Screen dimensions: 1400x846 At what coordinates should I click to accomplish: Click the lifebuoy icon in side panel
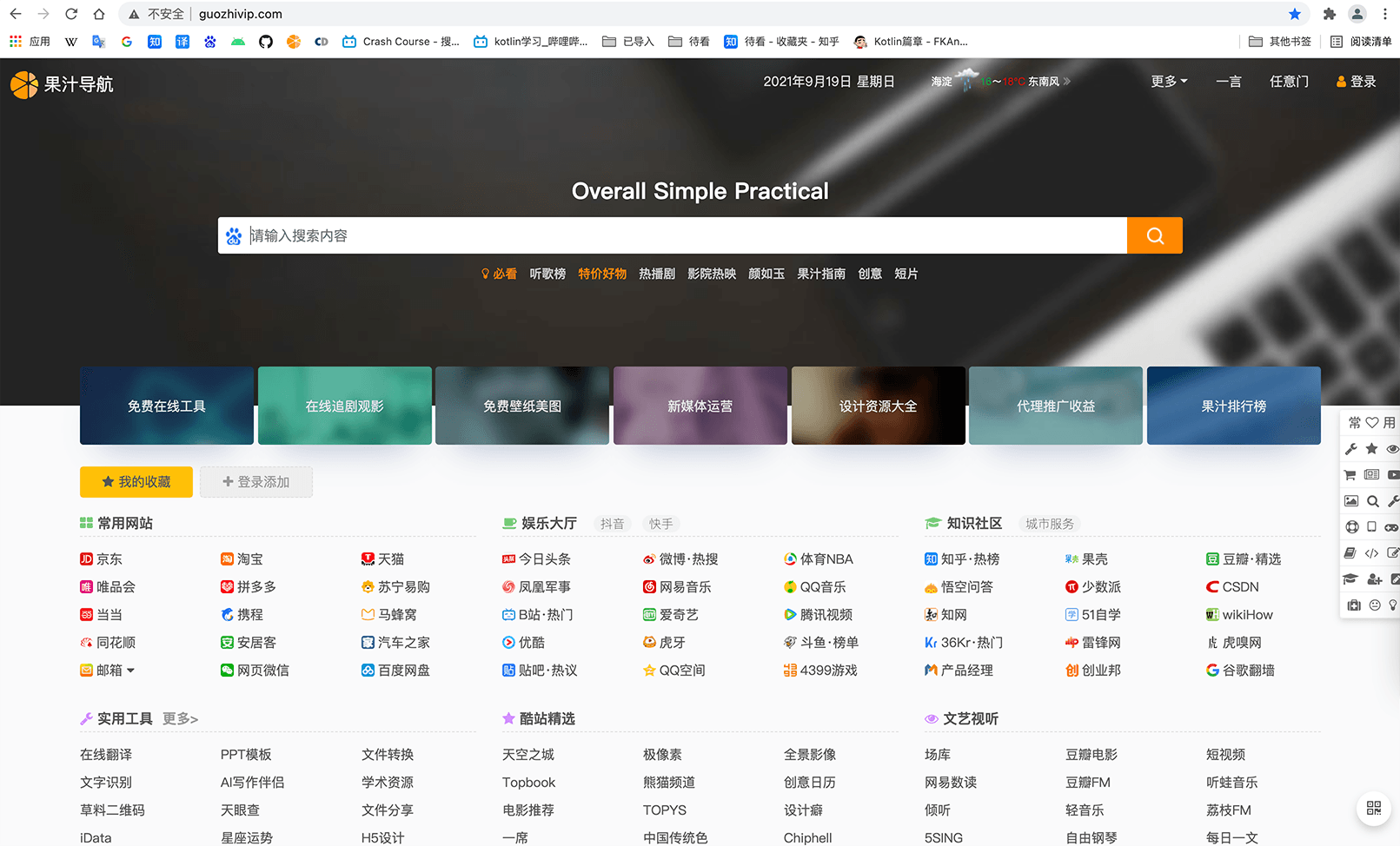point(1351,526)
